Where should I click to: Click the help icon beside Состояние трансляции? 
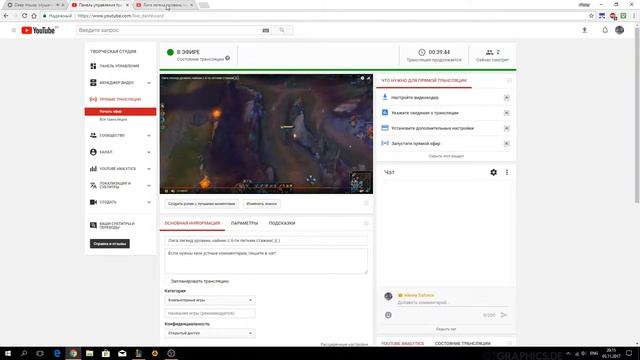pos(228,58)
